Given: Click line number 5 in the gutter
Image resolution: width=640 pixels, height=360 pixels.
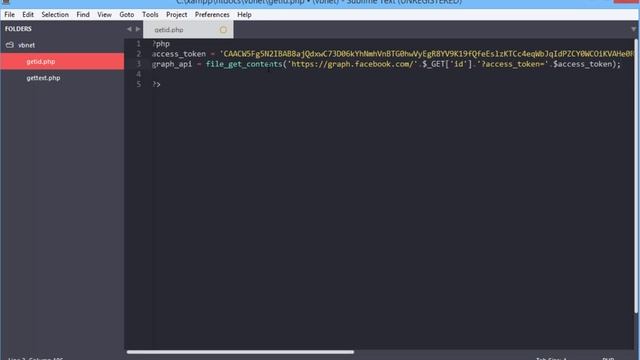Looking at the screenshot, I should coord(138,84).
